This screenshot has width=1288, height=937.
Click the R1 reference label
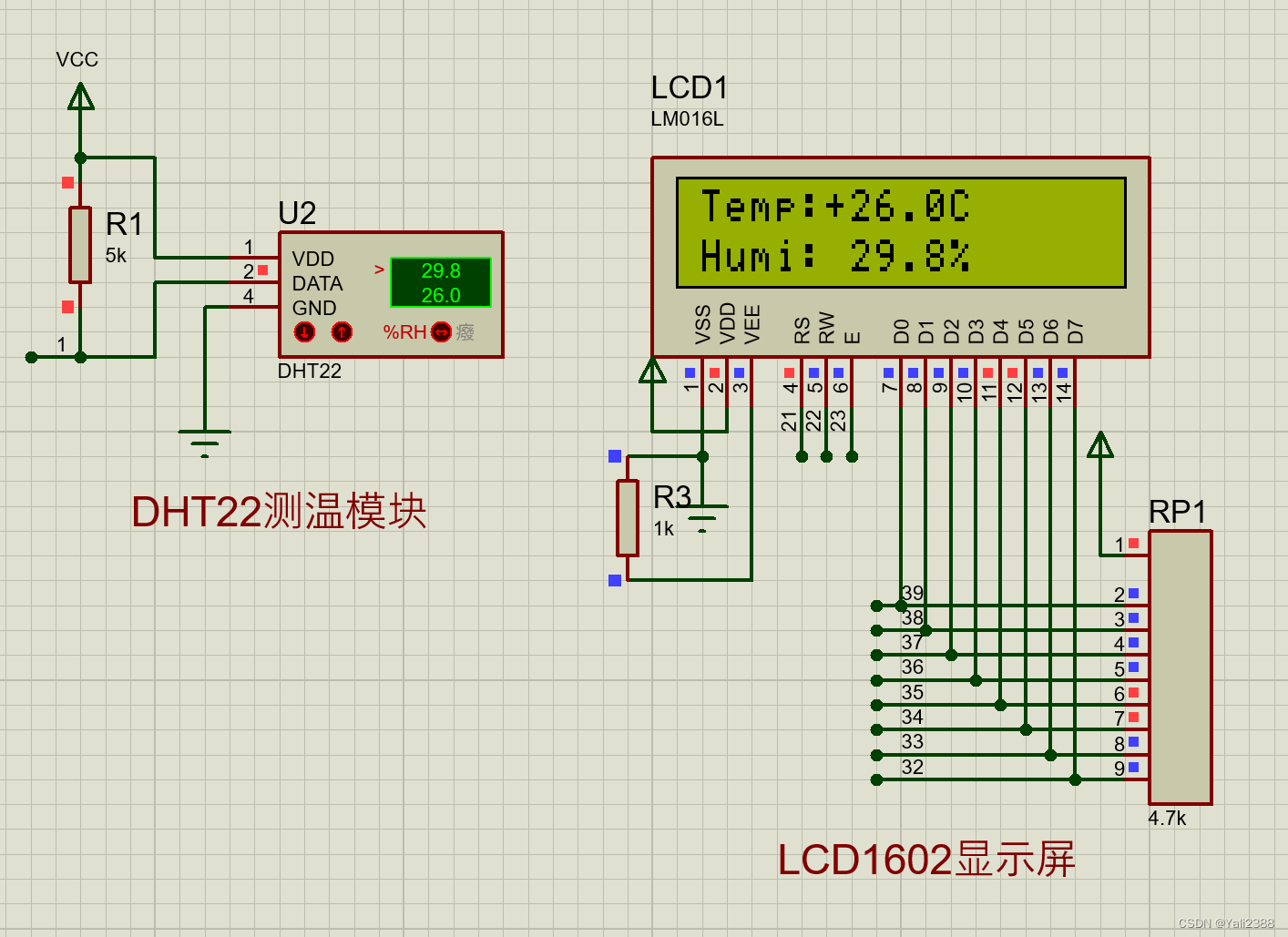(x=125, y=224)
